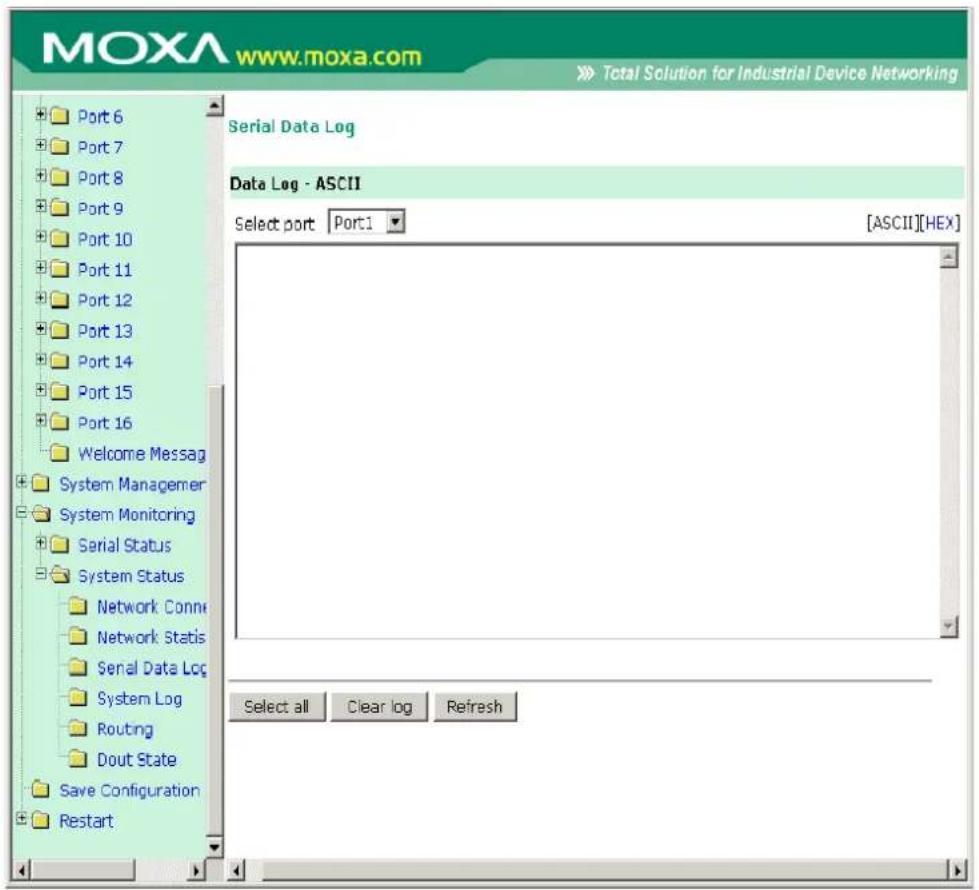The width and height of the screenshot is (979, 890).
Task: Click the Port 16 folder icon
Action: coord(59,422)
